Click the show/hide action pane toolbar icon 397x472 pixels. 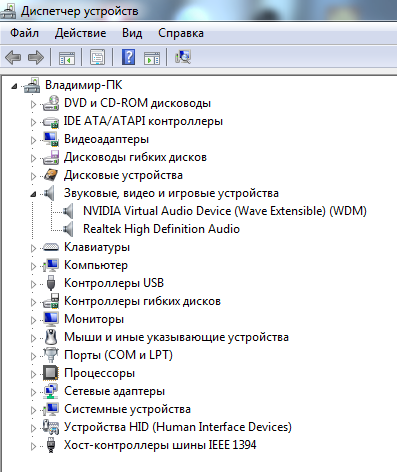[152, 58]
